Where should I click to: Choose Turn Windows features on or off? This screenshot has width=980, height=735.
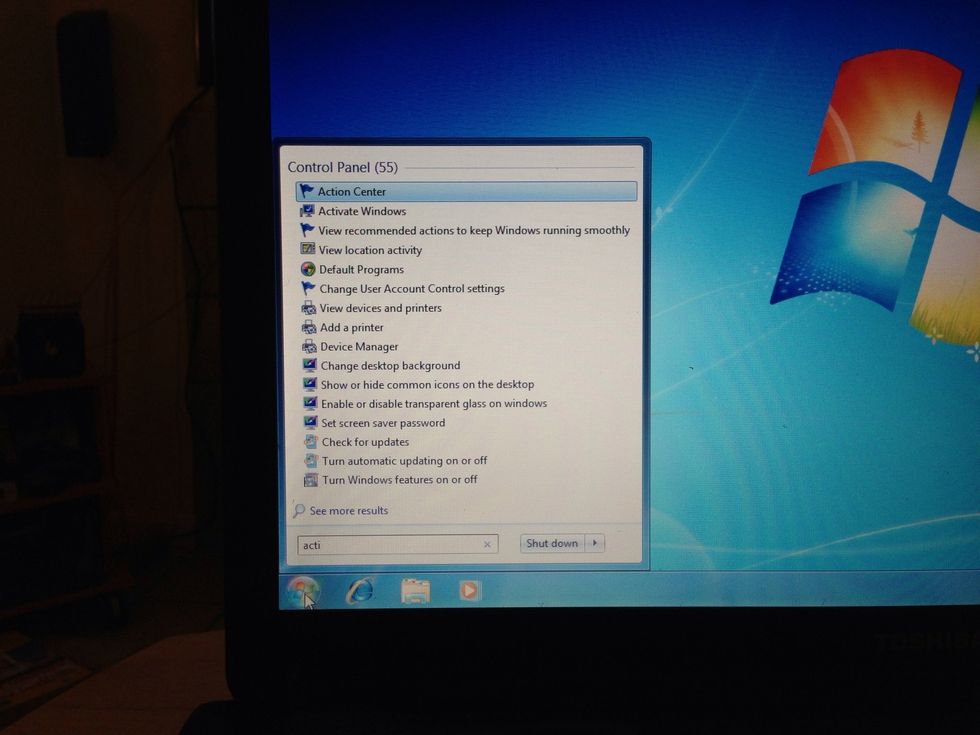click(x=399, y=480)
